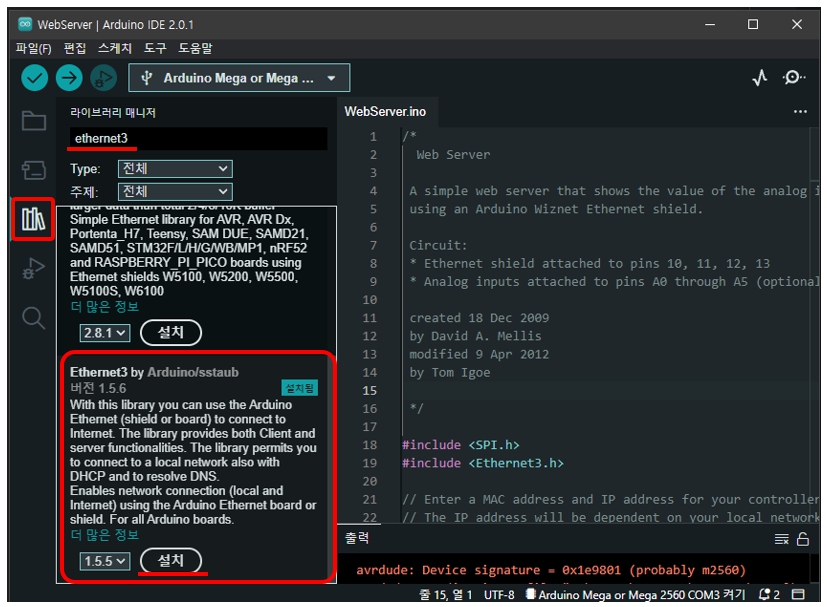827x607 pixels.
Task: Expand the Ethernet3 version 1.5.5 dropdown
Action: 105,561
